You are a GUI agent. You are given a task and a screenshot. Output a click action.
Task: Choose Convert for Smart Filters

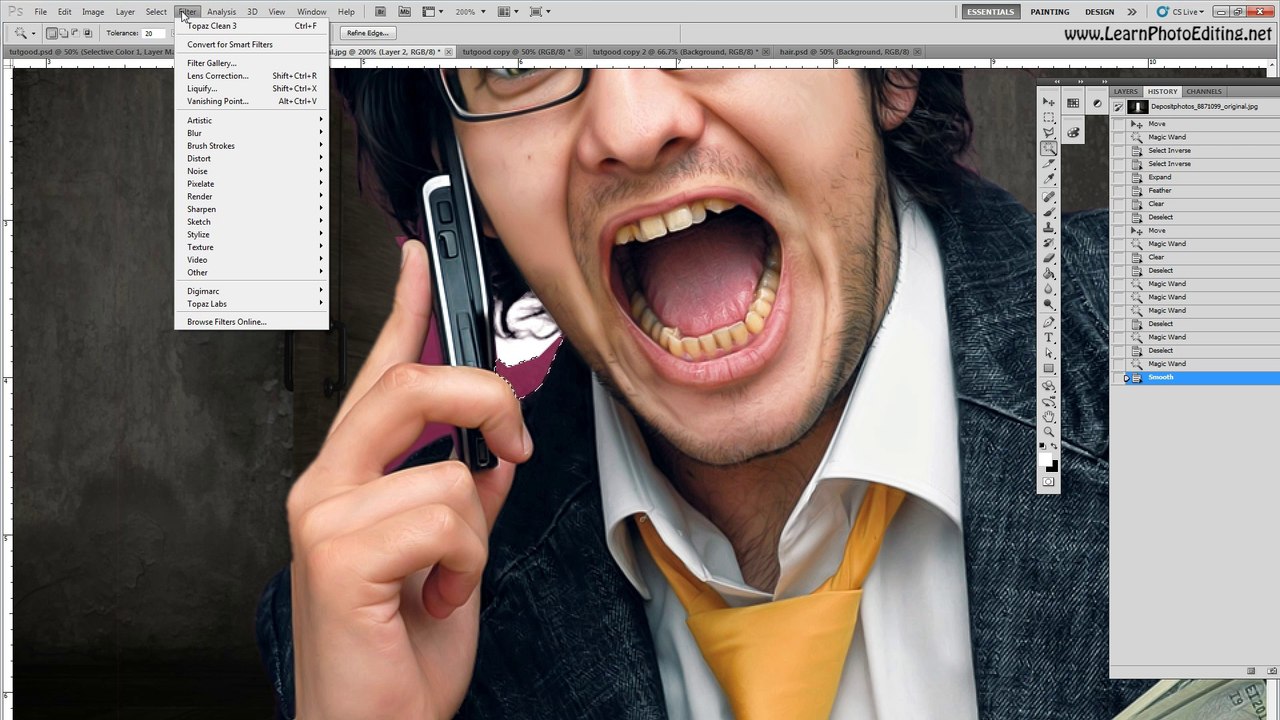pyautogui.click(x=251, y=44)
